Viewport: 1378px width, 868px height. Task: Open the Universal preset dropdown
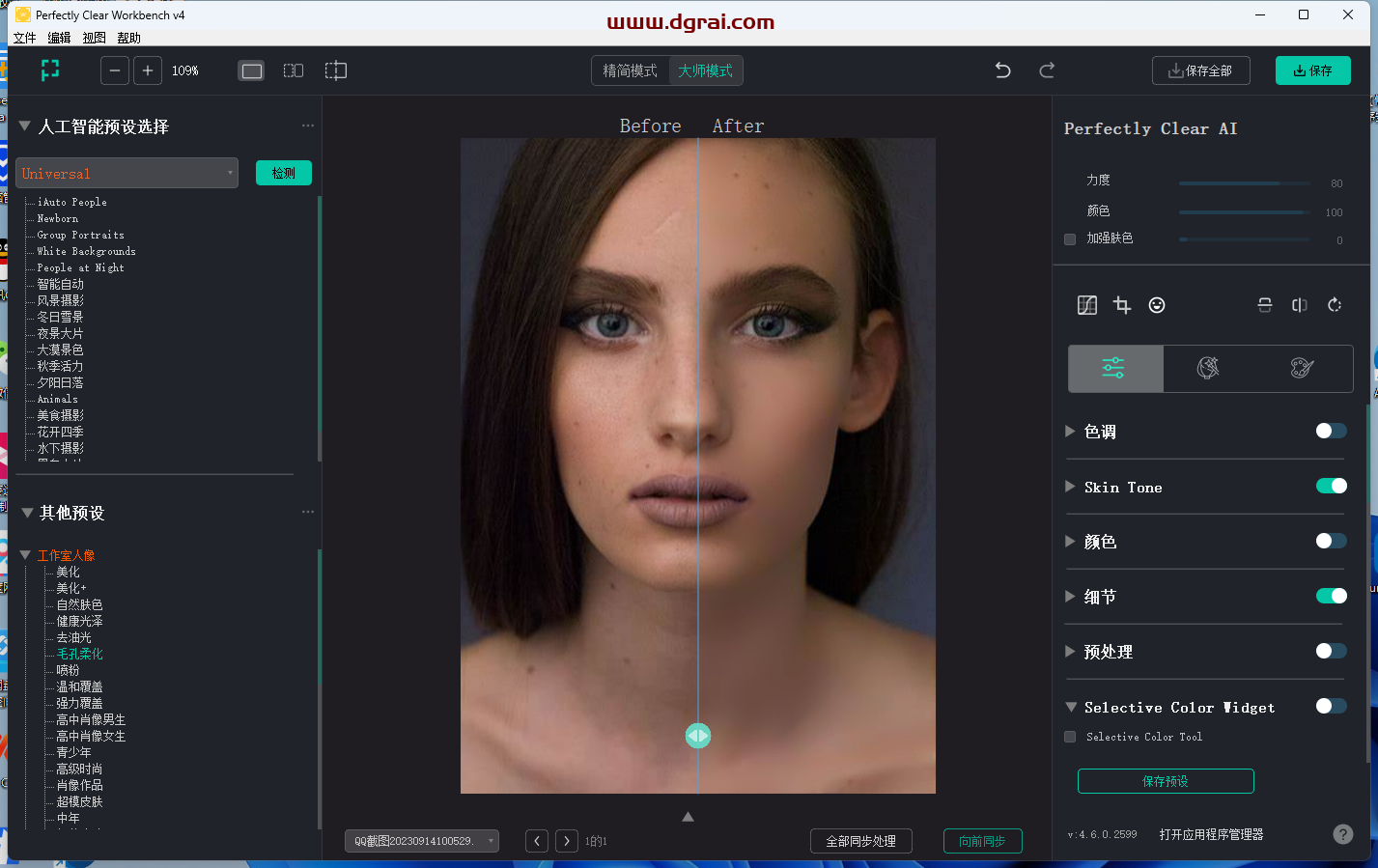[127, 173]
